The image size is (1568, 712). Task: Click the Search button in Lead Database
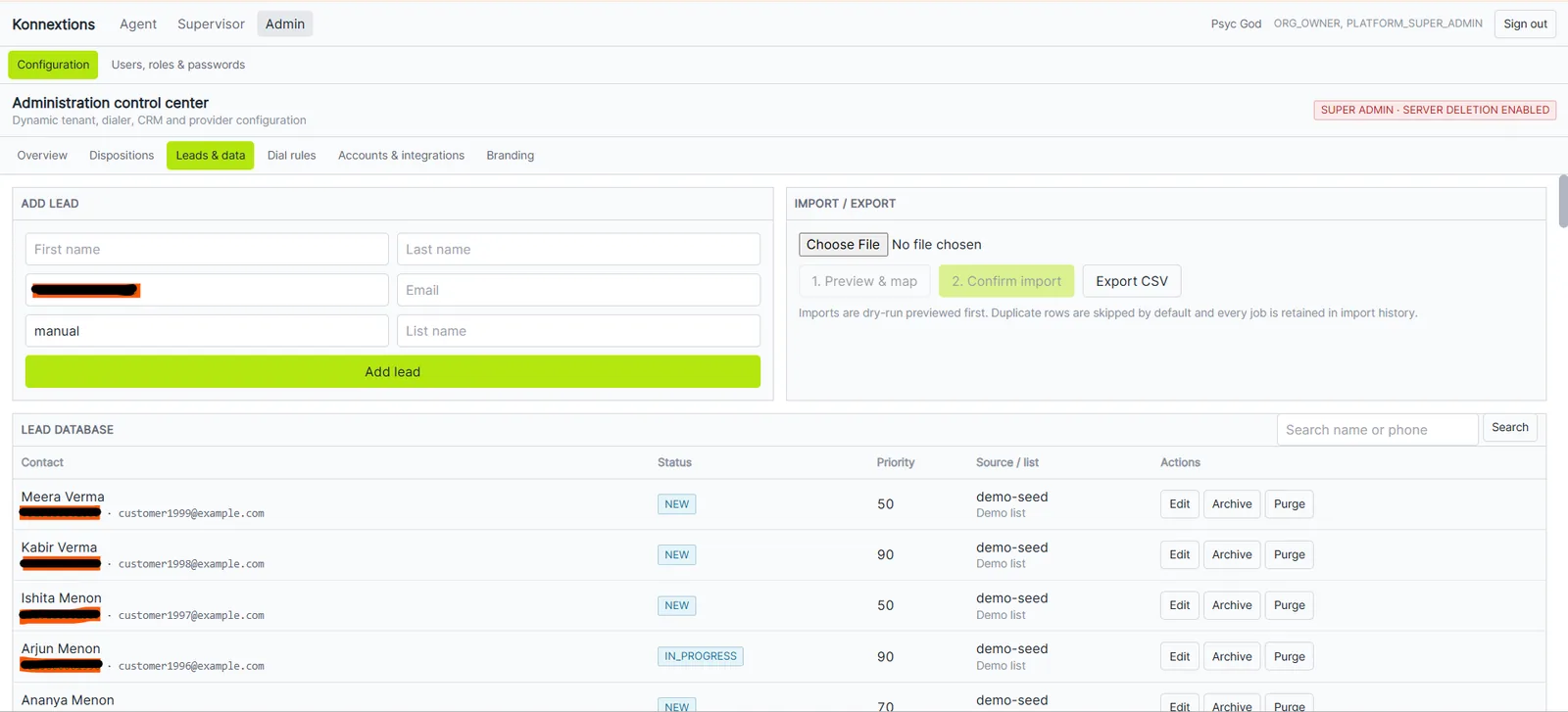1509,428
